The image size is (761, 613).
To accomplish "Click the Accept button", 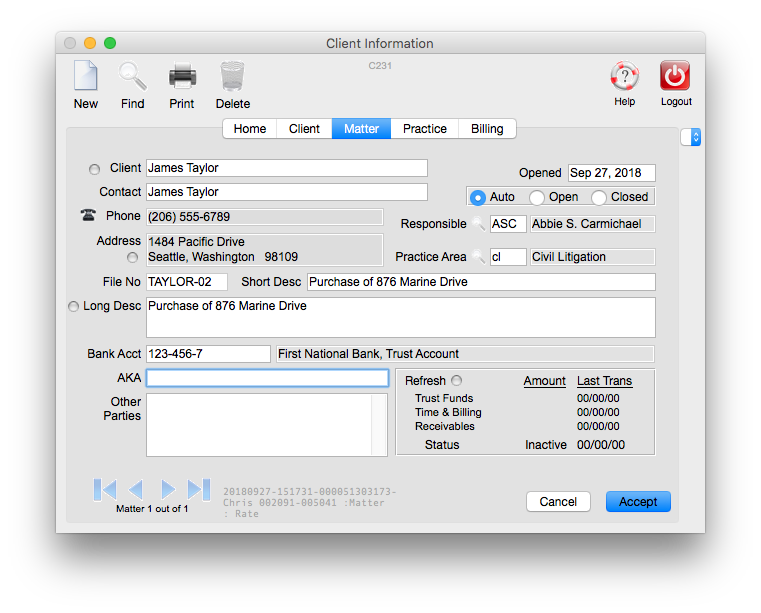I will (638, 502).
